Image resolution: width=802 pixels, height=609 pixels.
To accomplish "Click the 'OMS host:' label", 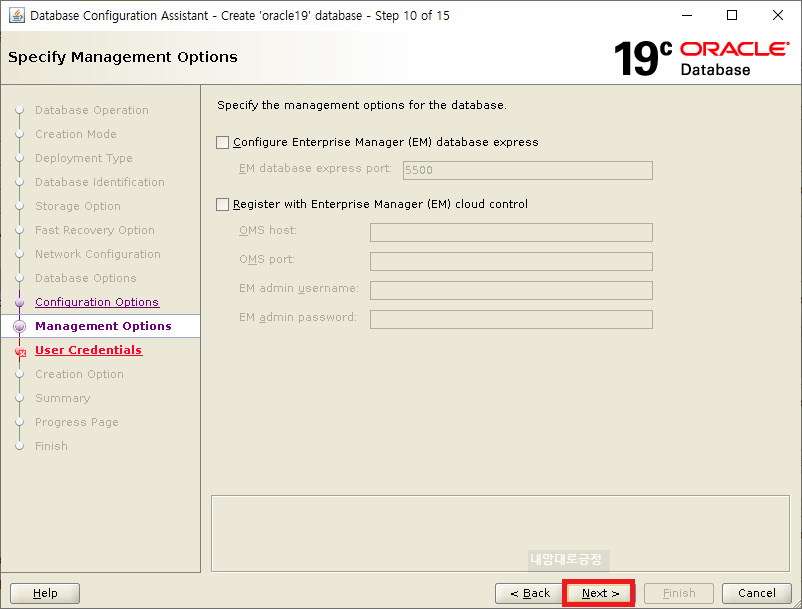I will (x=268, y=231).
